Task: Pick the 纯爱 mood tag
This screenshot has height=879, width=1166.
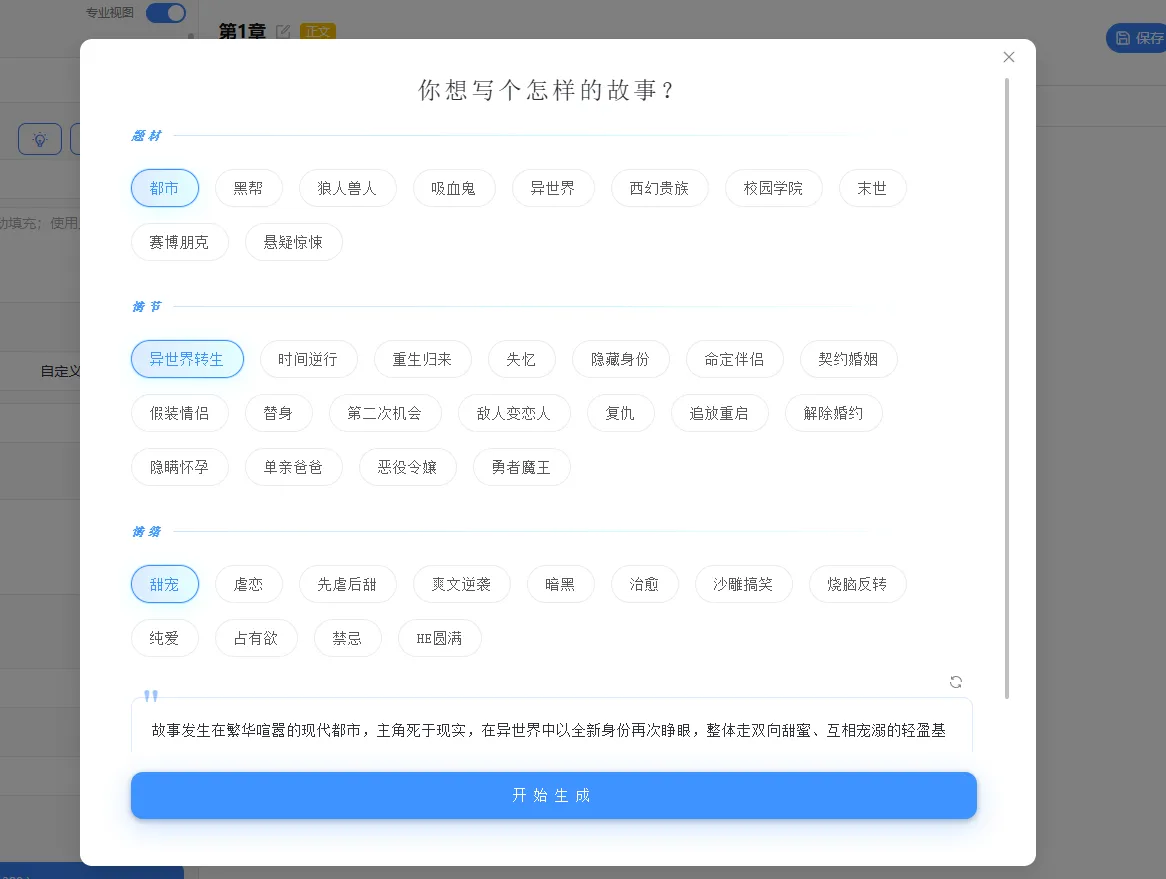Action: pos(164,638)
